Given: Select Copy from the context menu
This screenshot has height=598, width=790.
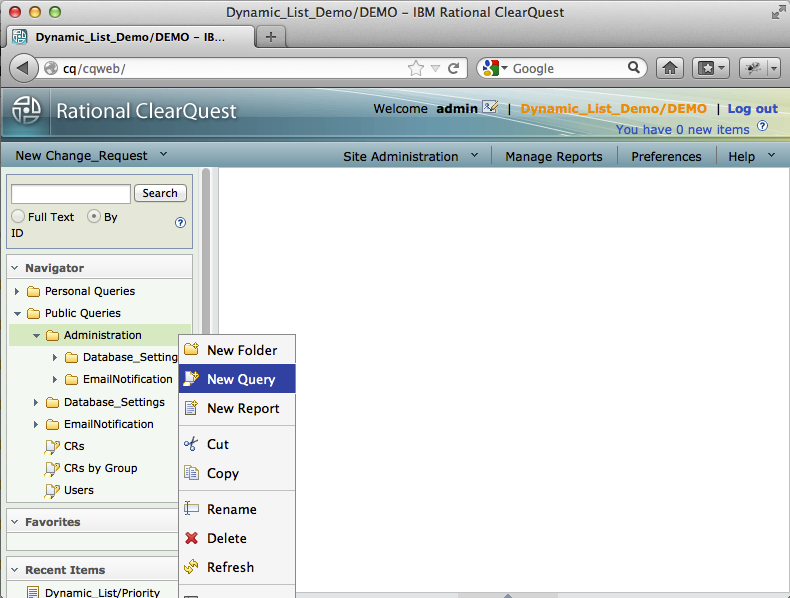Looking at the screenshot, I should coord(237,473).
